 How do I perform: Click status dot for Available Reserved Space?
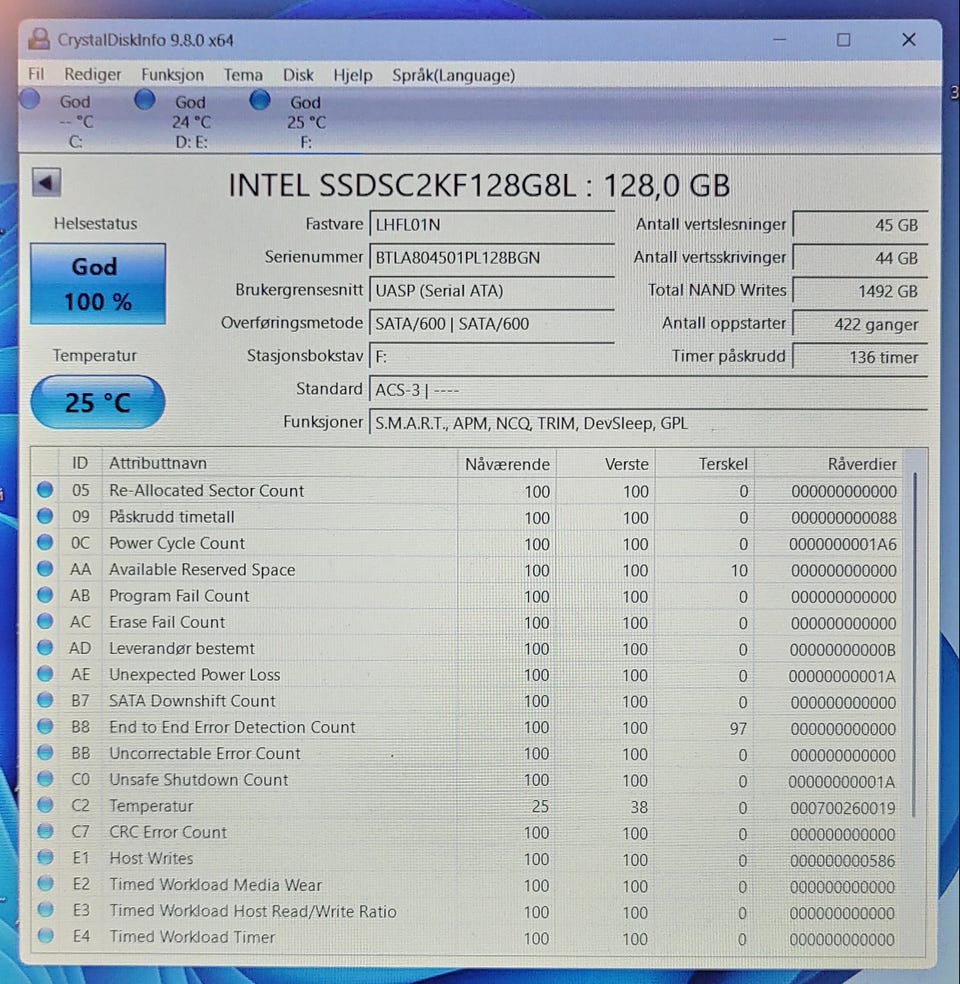[x=45, y=569]
